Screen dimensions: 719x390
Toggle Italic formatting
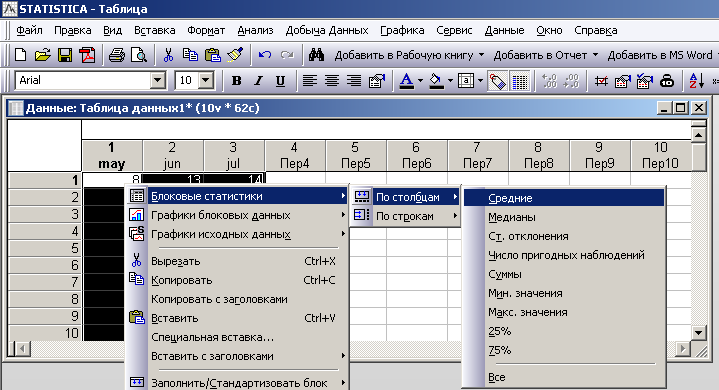coord(259,81)
